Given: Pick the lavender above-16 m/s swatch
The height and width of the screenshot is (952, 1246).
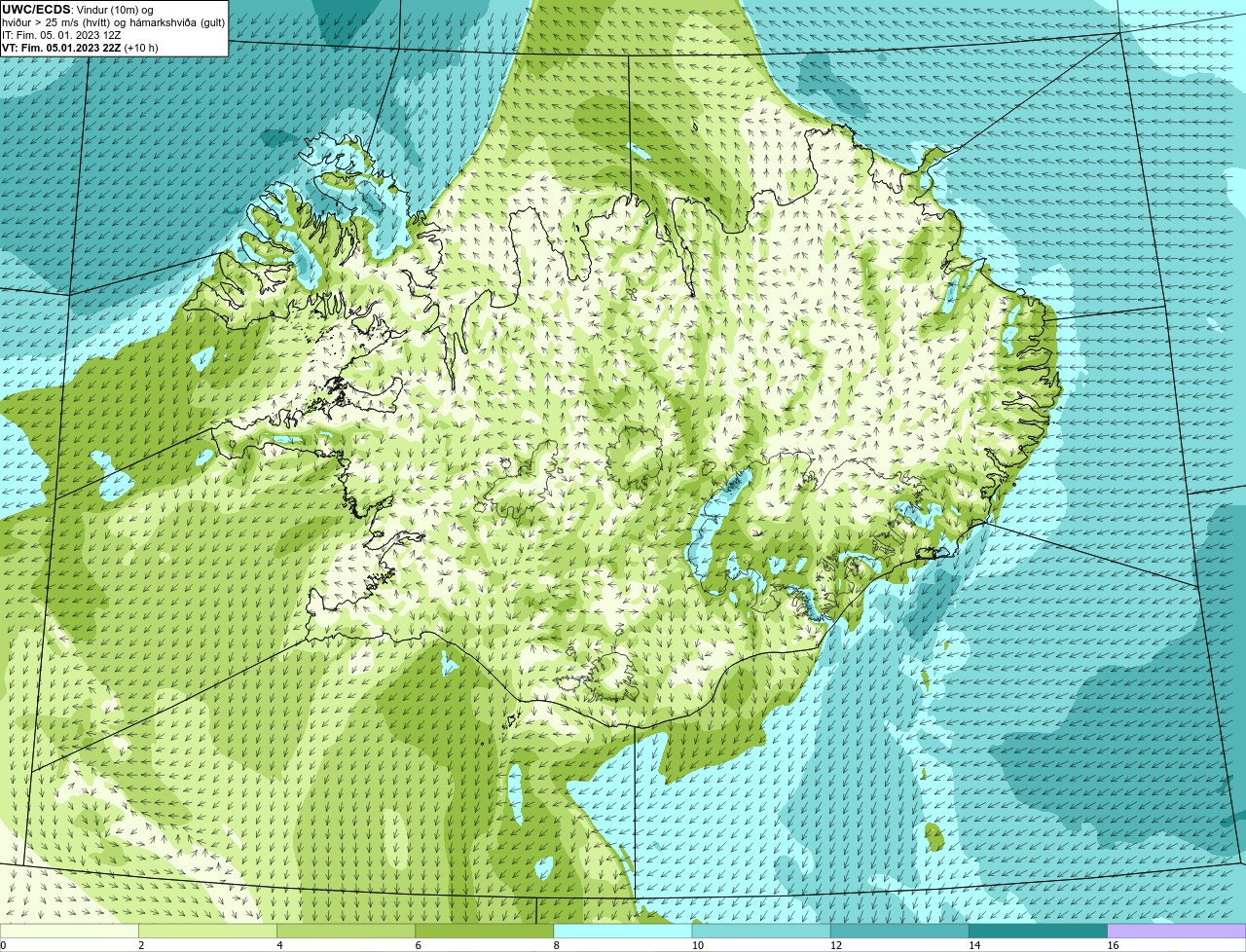Looking at the screenshot, I should coord(1177,931).
